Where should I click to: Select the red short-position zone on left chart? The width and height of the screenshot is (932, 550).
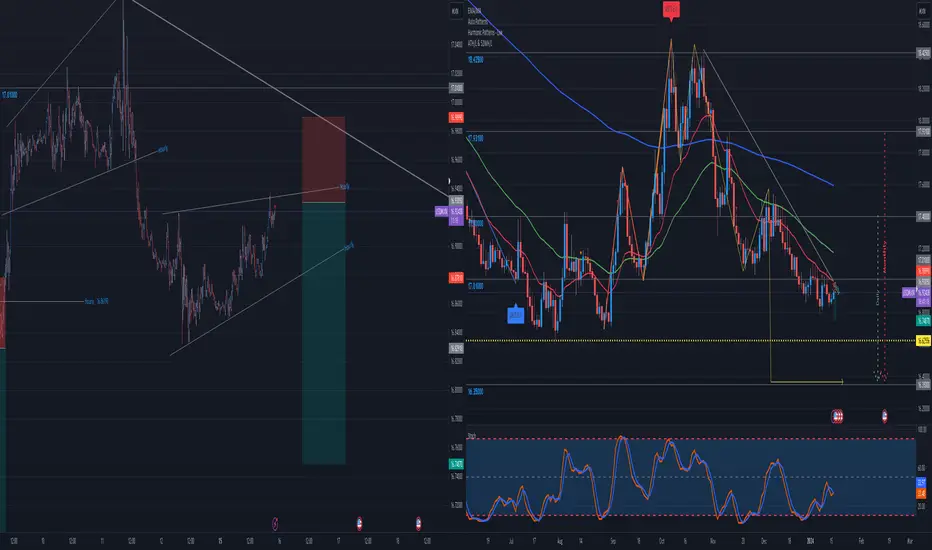pos(323,159)
